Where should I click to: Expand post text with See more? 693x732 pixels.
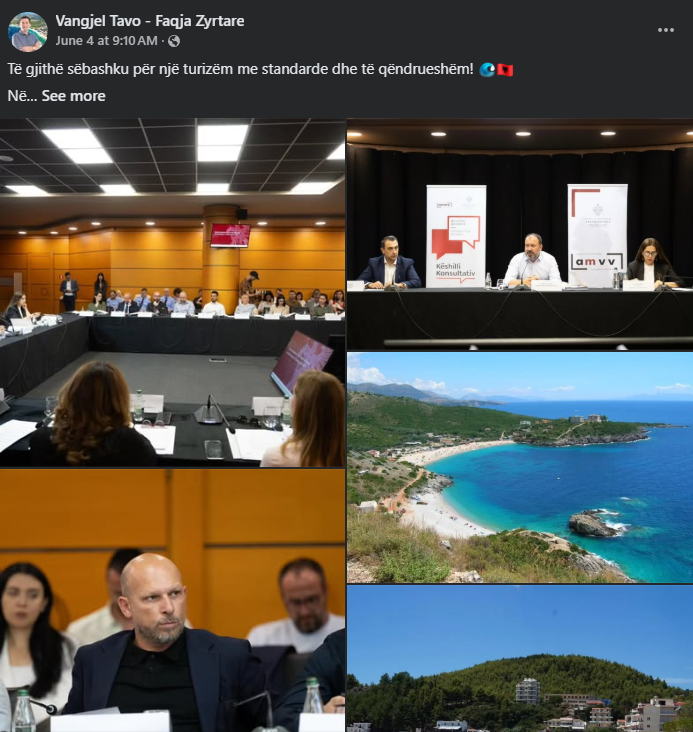click(73, 96)
